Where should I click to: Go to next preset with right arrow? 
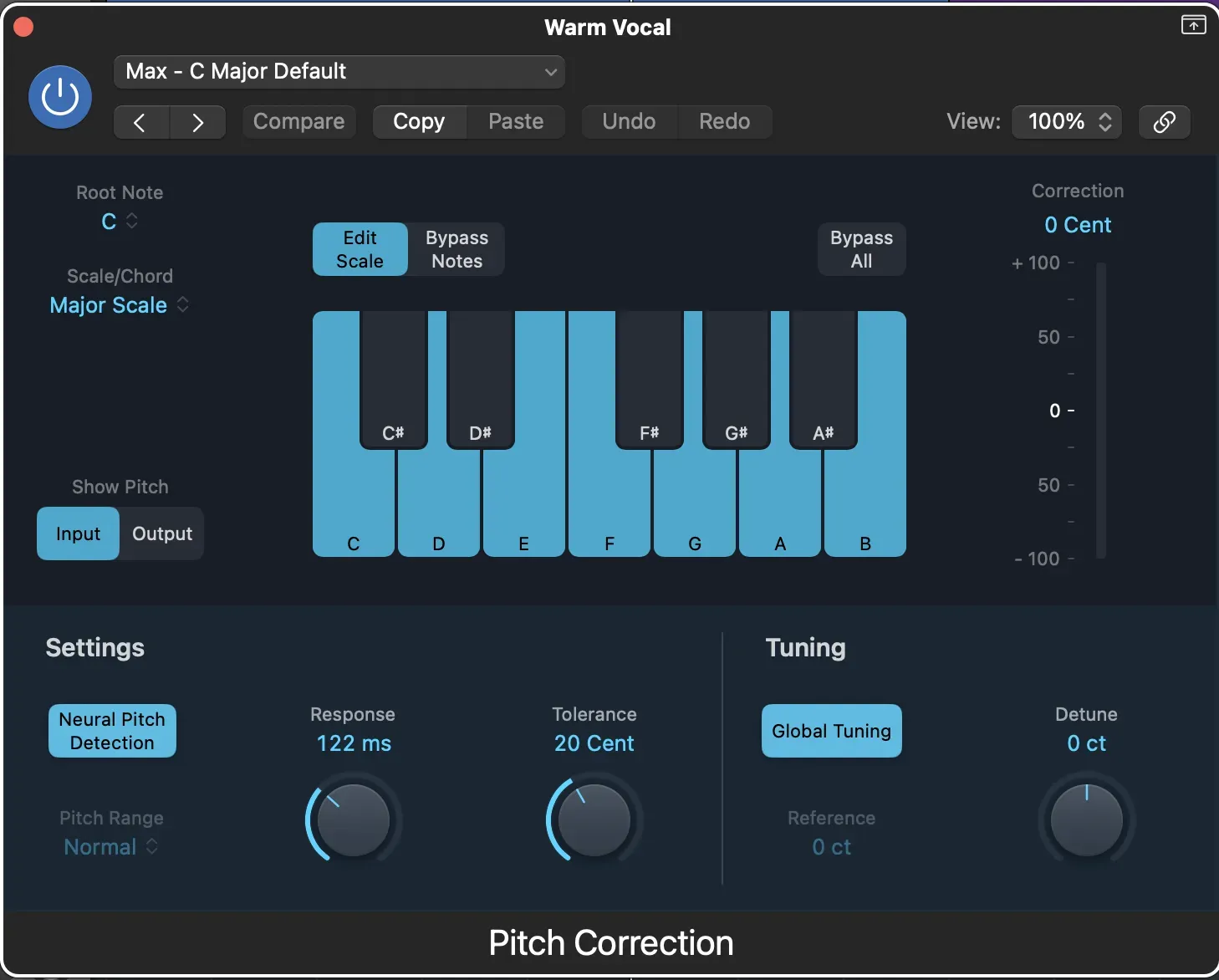197,122
